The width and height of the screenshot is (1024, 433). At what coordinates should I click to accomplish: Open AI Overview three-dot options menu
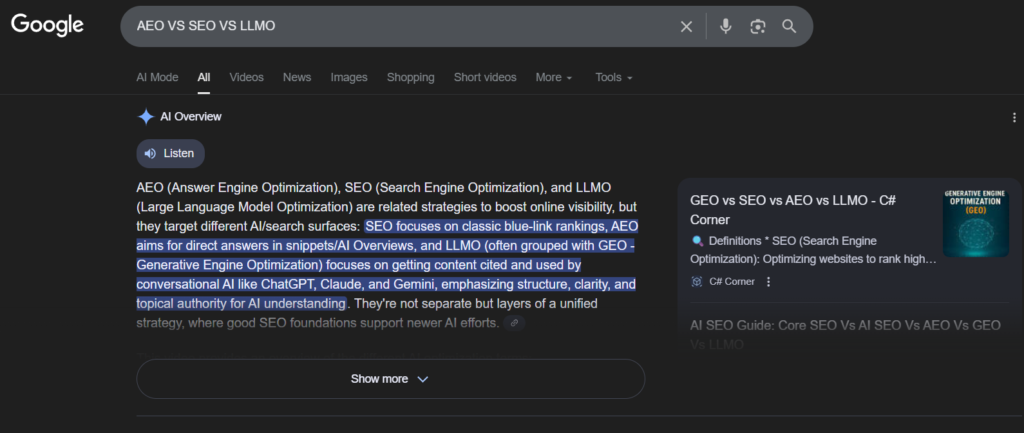[x=1014, y=118]
